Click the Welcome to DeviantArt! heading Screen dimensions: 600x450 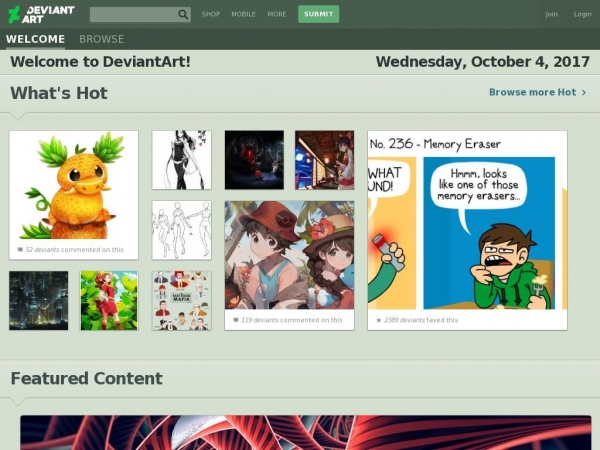pyautogui.click(x=100, y=62)
